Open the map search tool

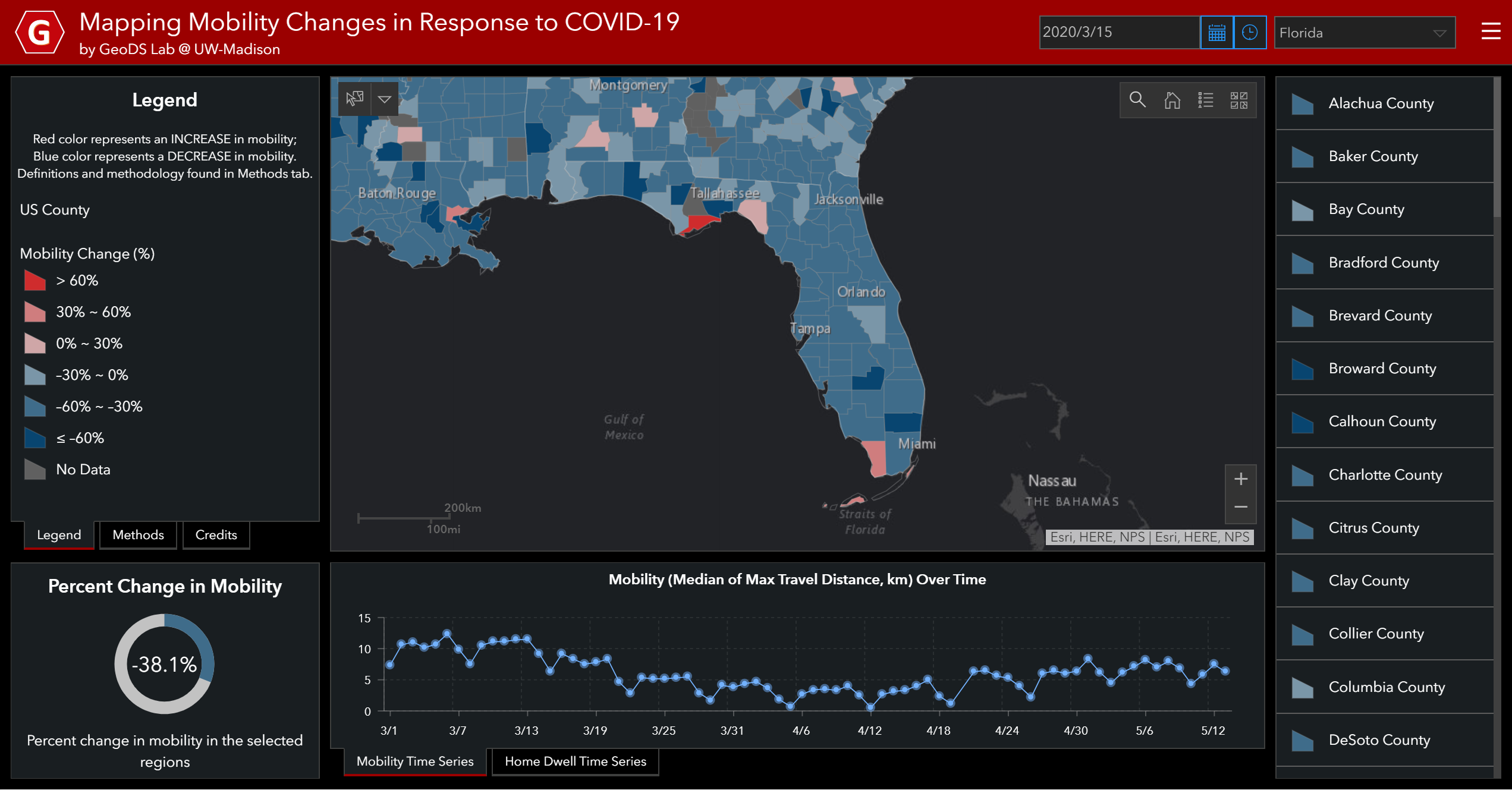coord(1137,100)
